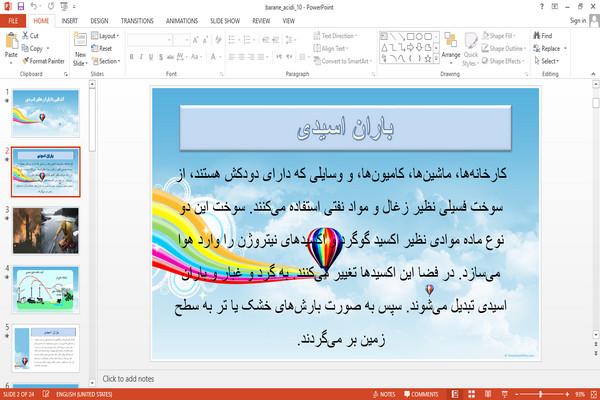Select the Rectangle shape in the shapes gallery
Screen dimensions: 600x400
pyautogui.click(x=411, y=37)
